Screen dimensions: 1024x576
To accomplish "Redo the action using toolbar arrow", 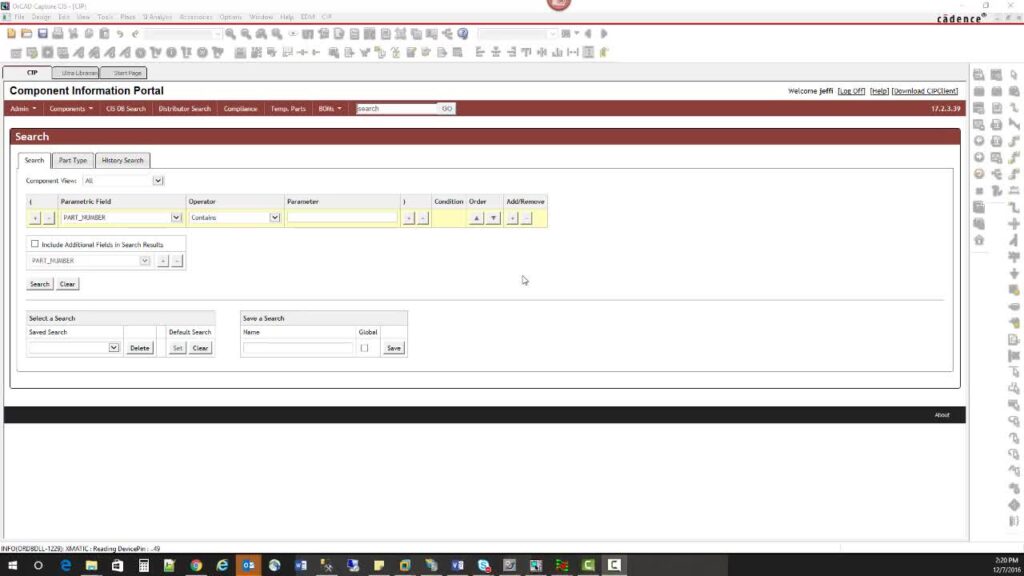I will point(135,34).
